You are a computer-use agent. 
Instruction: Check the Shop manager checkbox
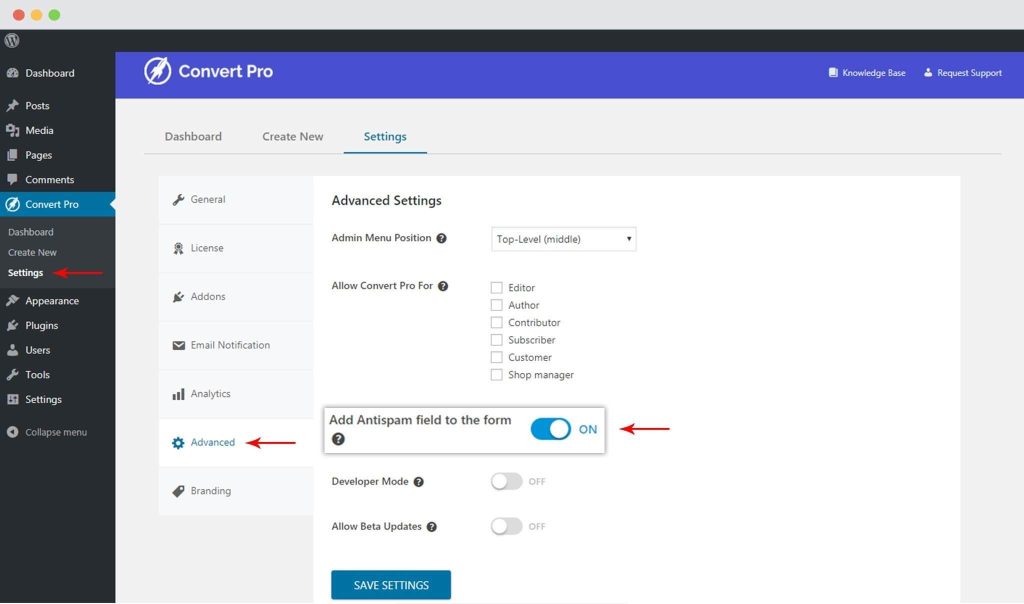click(x=496, y=375)
